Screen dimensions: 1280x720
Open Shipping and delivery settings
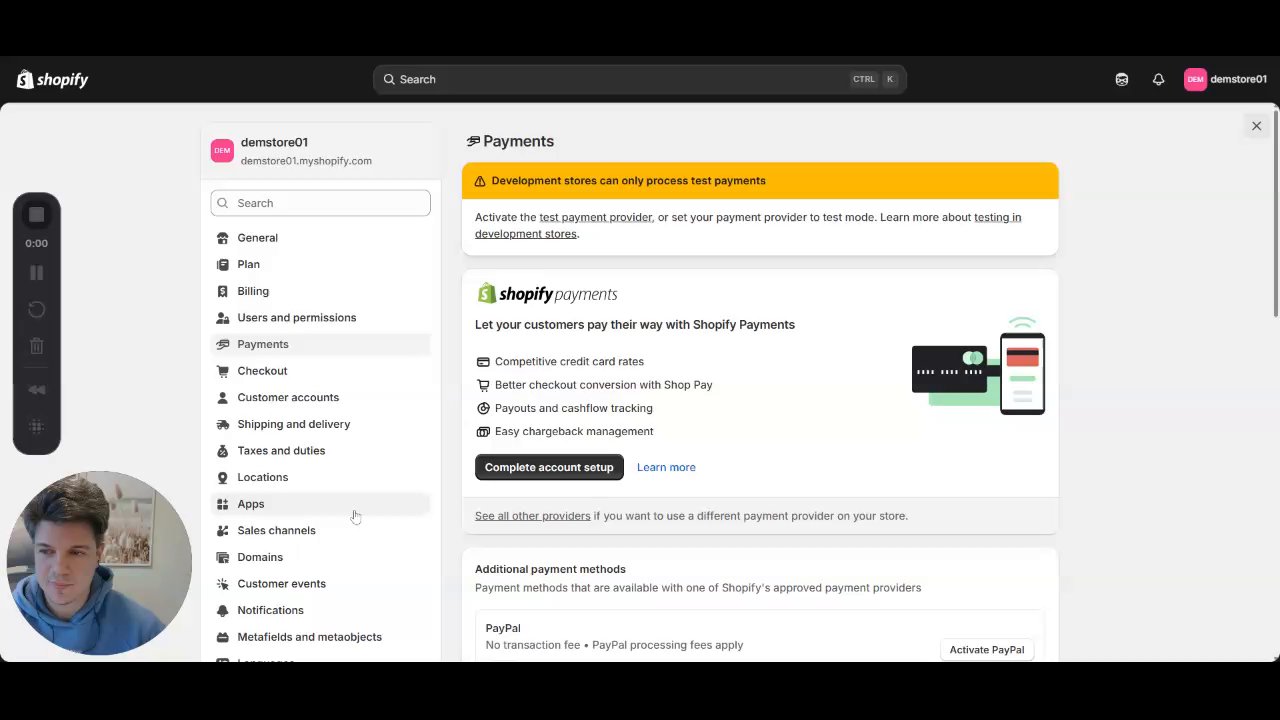point(320,424)
